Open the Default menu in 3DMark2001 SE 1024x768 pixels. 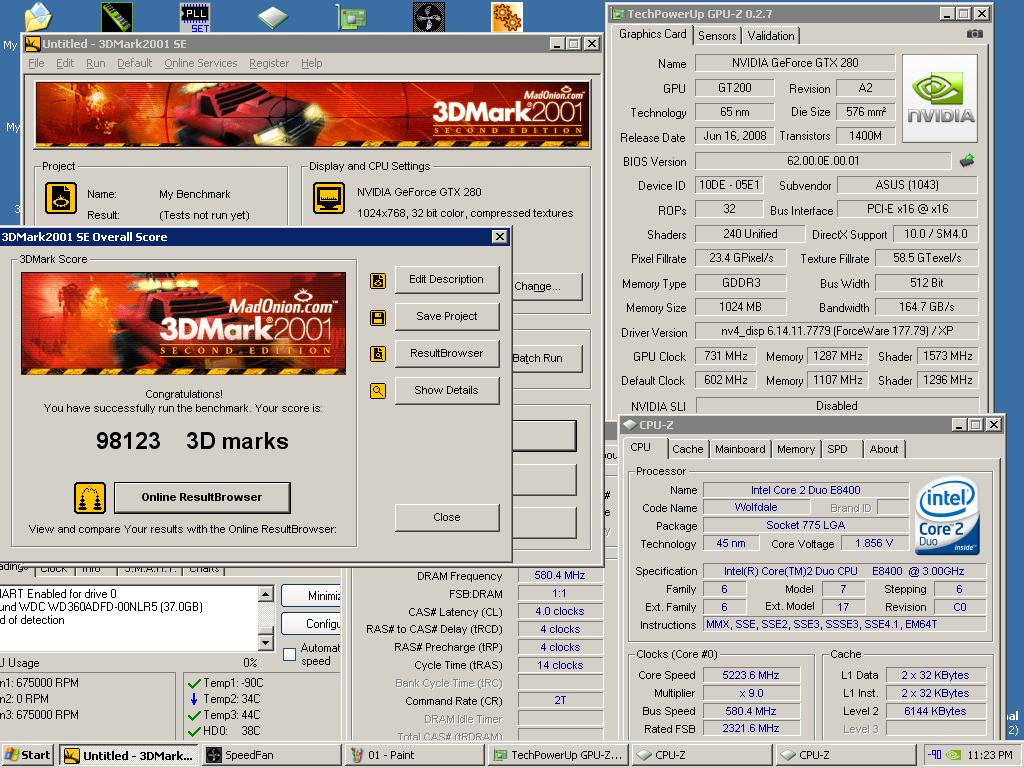(135, 63)
